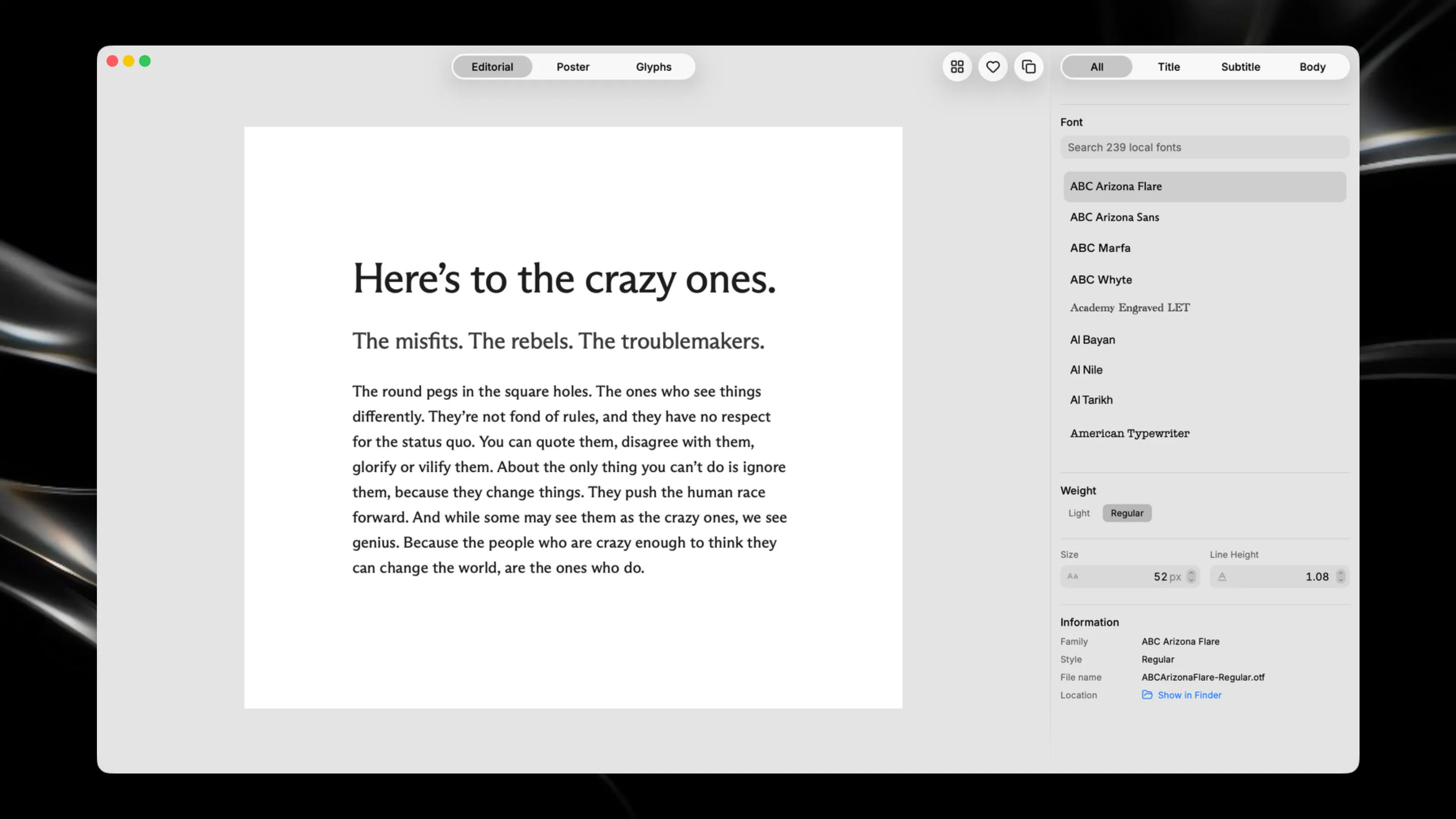1456x819 pixels.
Task: Choose the Regular weight
Action: (x=1127, y=513)
